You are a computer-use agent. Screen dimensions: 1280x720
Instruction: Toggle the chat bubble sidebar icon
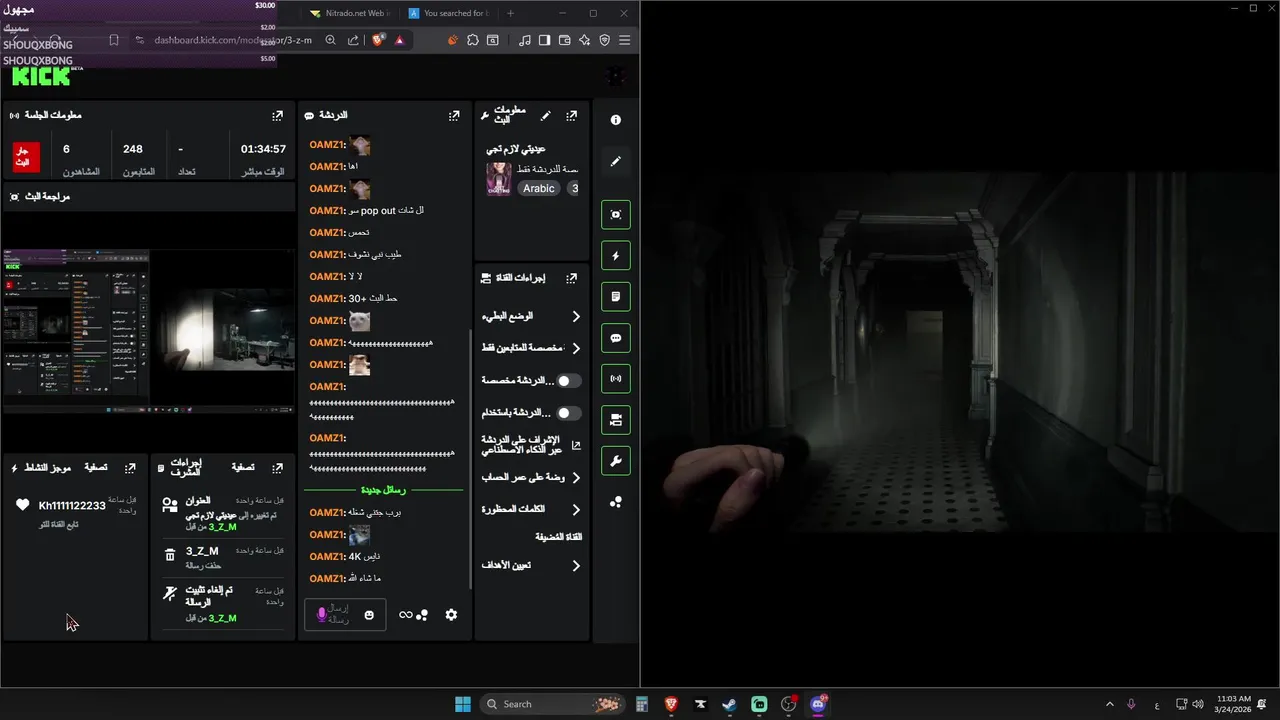(616, 338)
